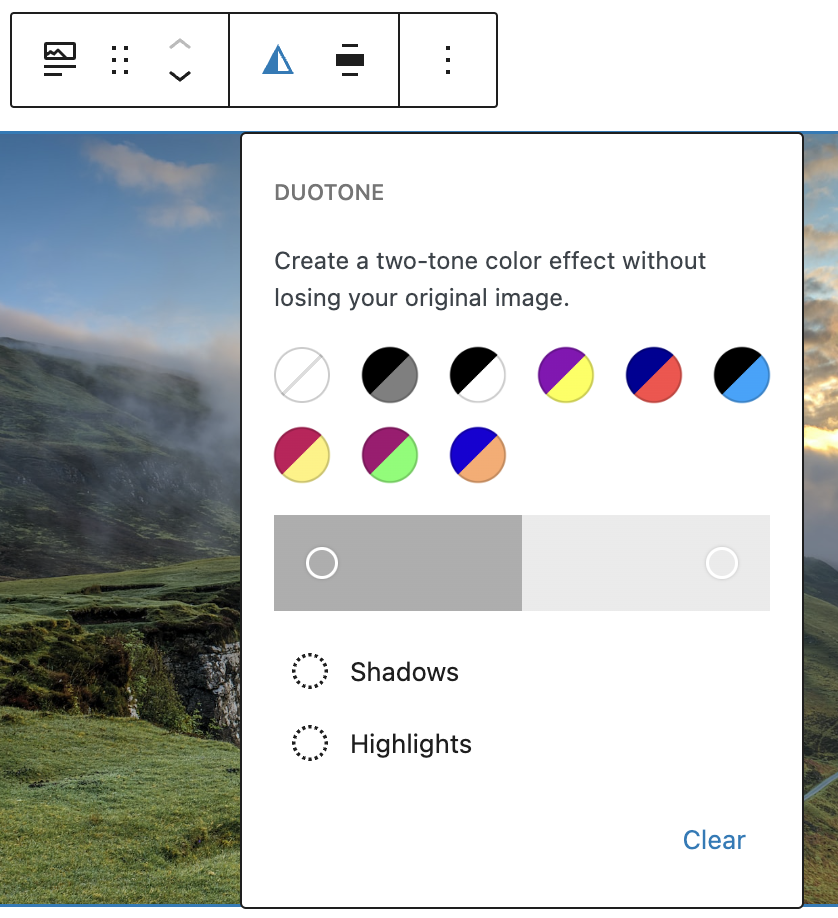Click the left shadows handle on gradient bar
Image resolution: width=838 pixels, height=918 pixels.
(x=322, y=563)
